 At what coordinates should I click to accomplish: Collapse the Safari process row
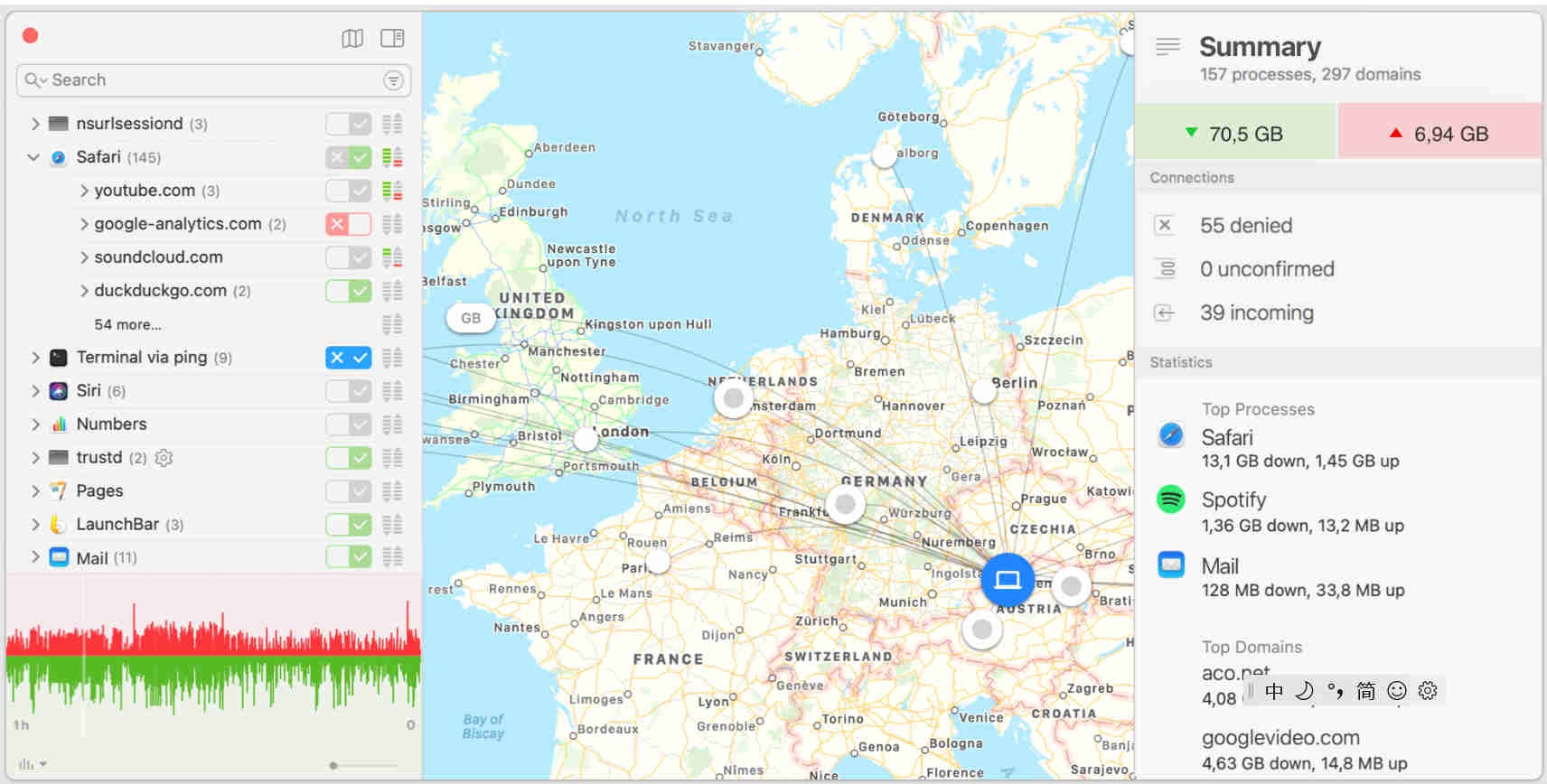point(33,157)
